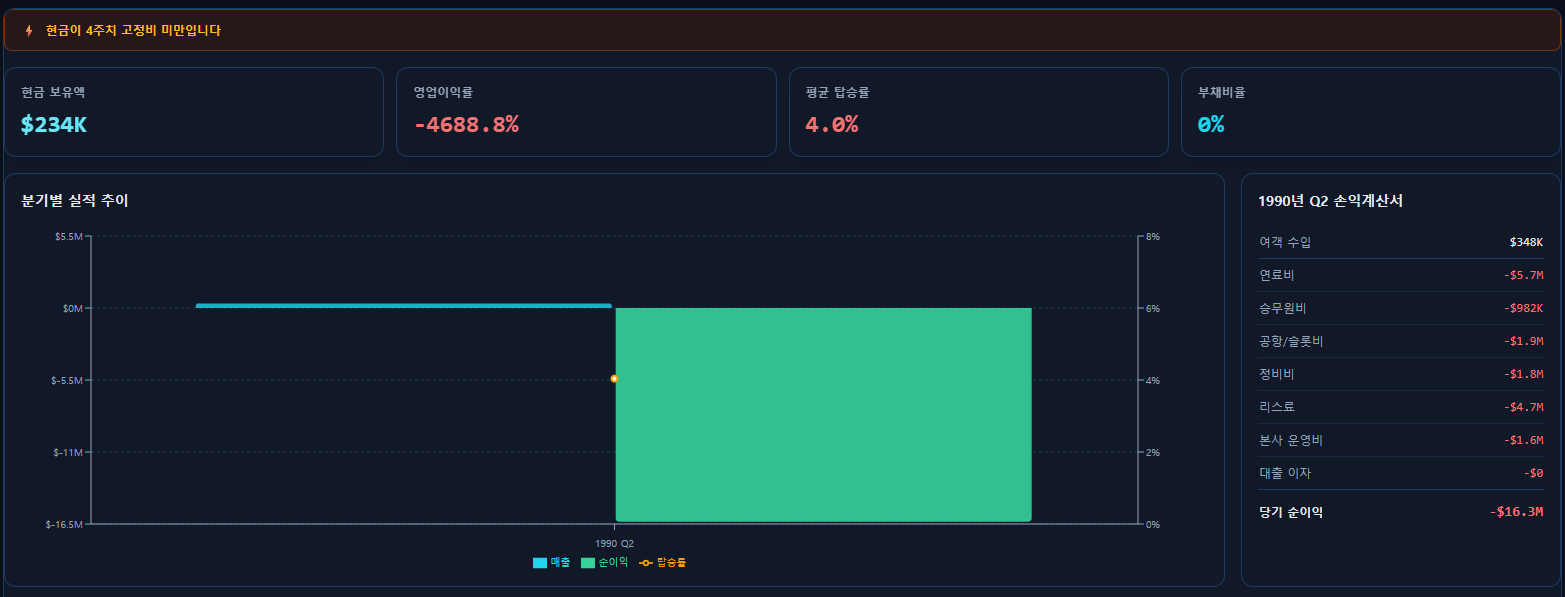Click the 8% right axis label
1565x597 pixels.
[x=1153, y=237]
